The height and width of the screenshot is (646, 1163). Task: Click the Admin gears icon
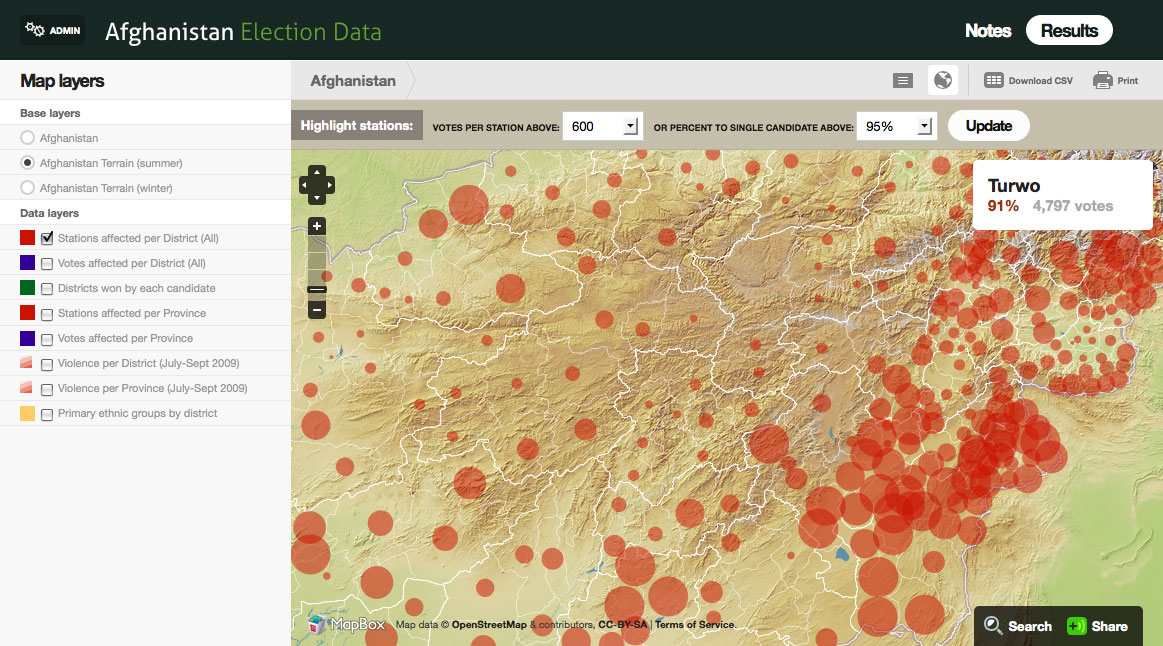click(x=34, y=30)
